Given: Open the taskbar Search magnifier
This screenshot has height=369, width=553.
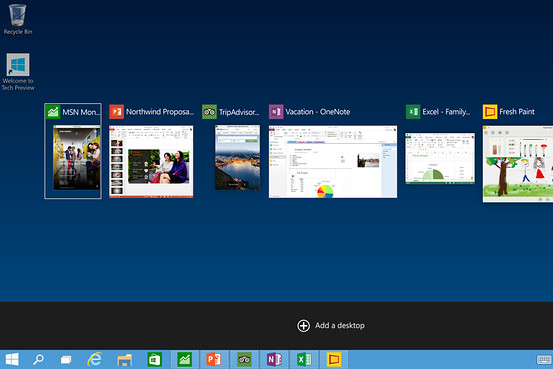Looking at the screenshot, I should (38, 359).
